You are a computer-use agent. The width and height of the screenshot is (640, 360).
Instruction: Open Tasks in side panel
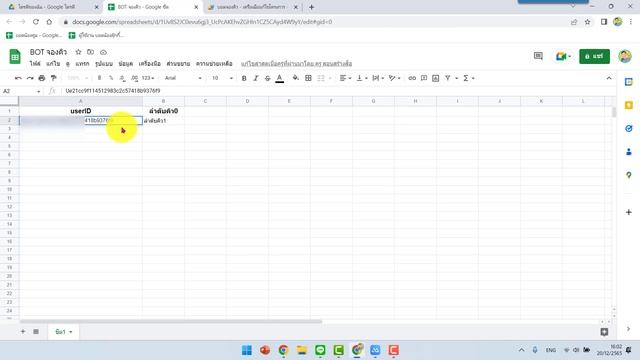click(x=629, y=129)
